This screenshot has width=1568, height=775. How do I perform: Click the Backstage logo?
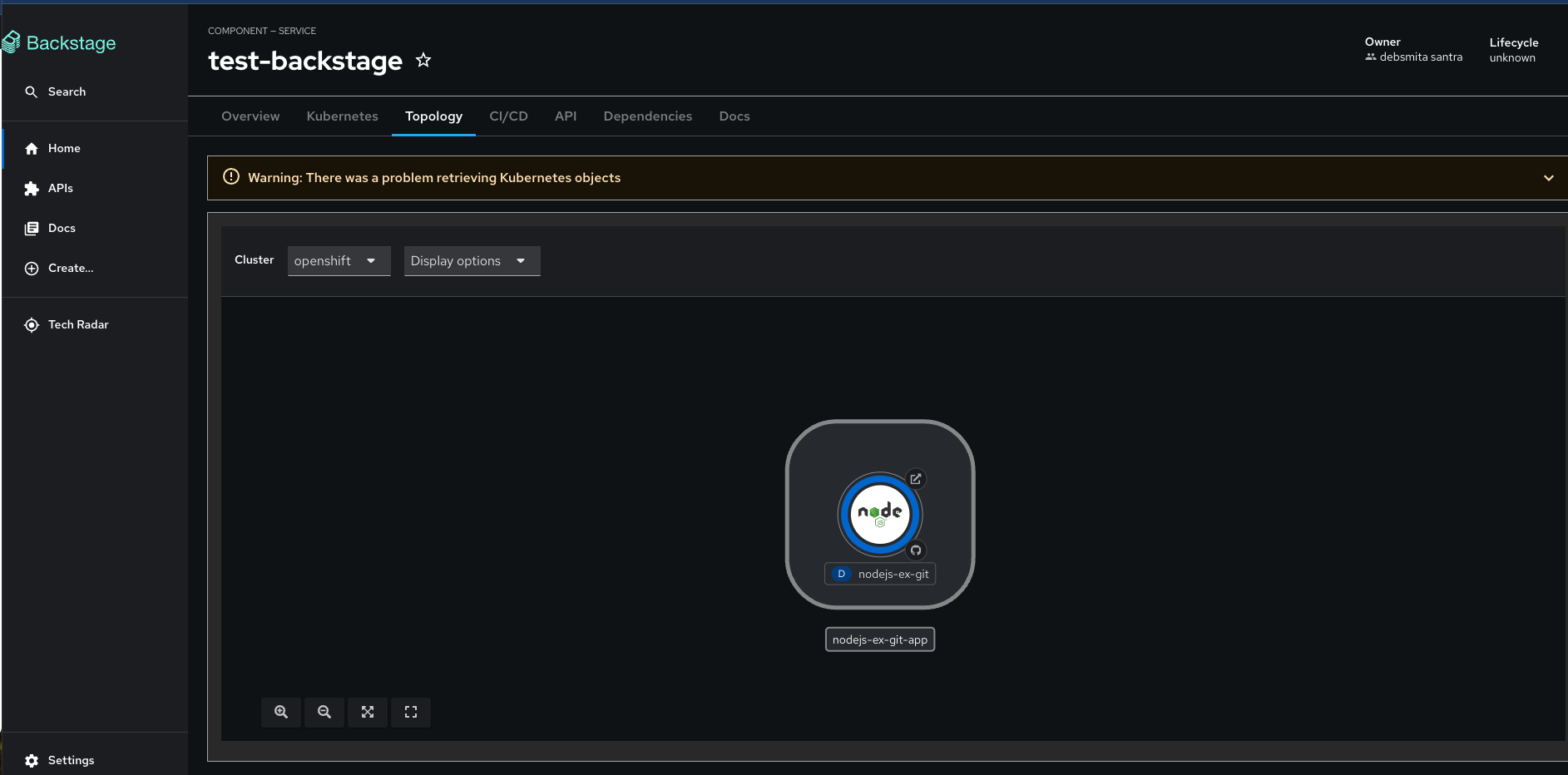60,42
